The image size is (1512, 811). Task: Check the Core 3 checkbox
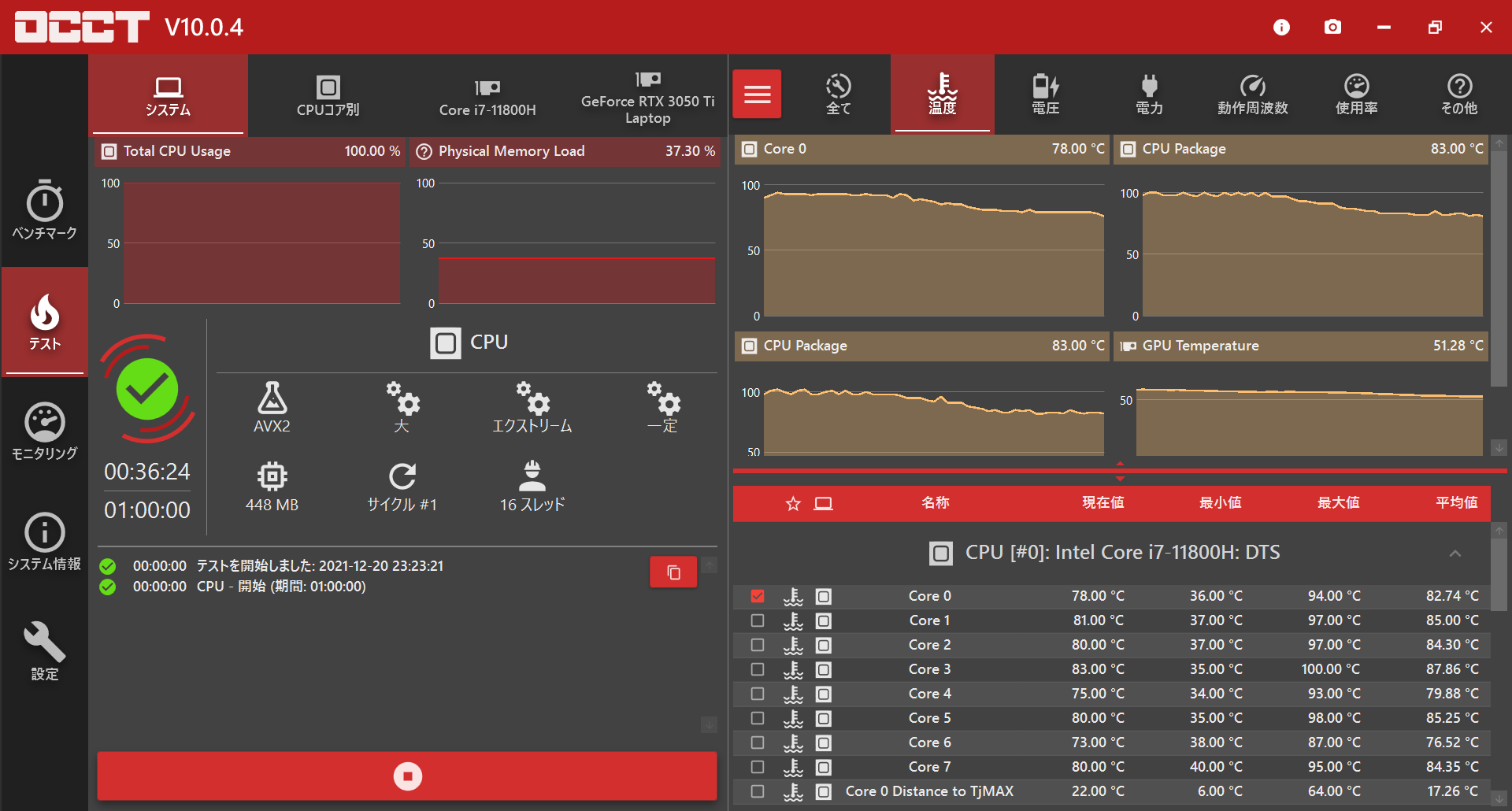[758, 669]
